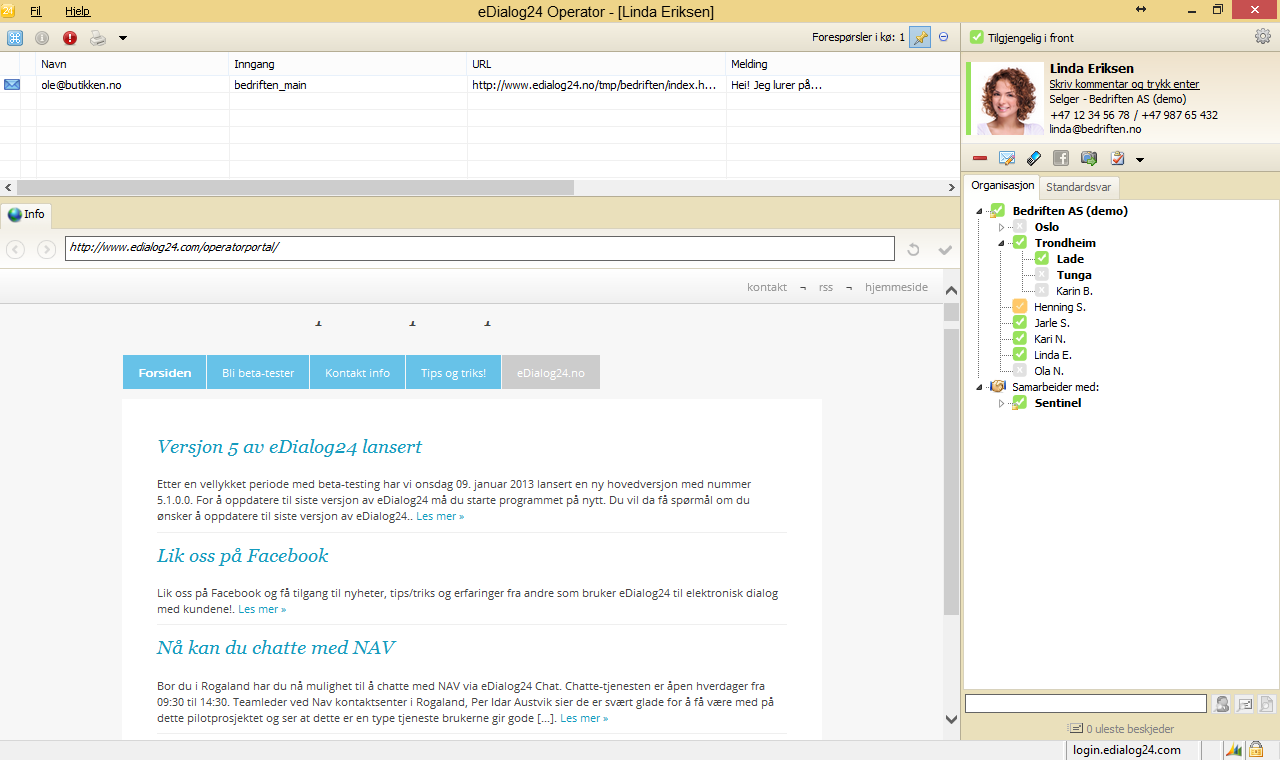Click the unread messages icon at the panel bottom
The height and width of the screenshot is (760, 1280).
coord(1075,729)
